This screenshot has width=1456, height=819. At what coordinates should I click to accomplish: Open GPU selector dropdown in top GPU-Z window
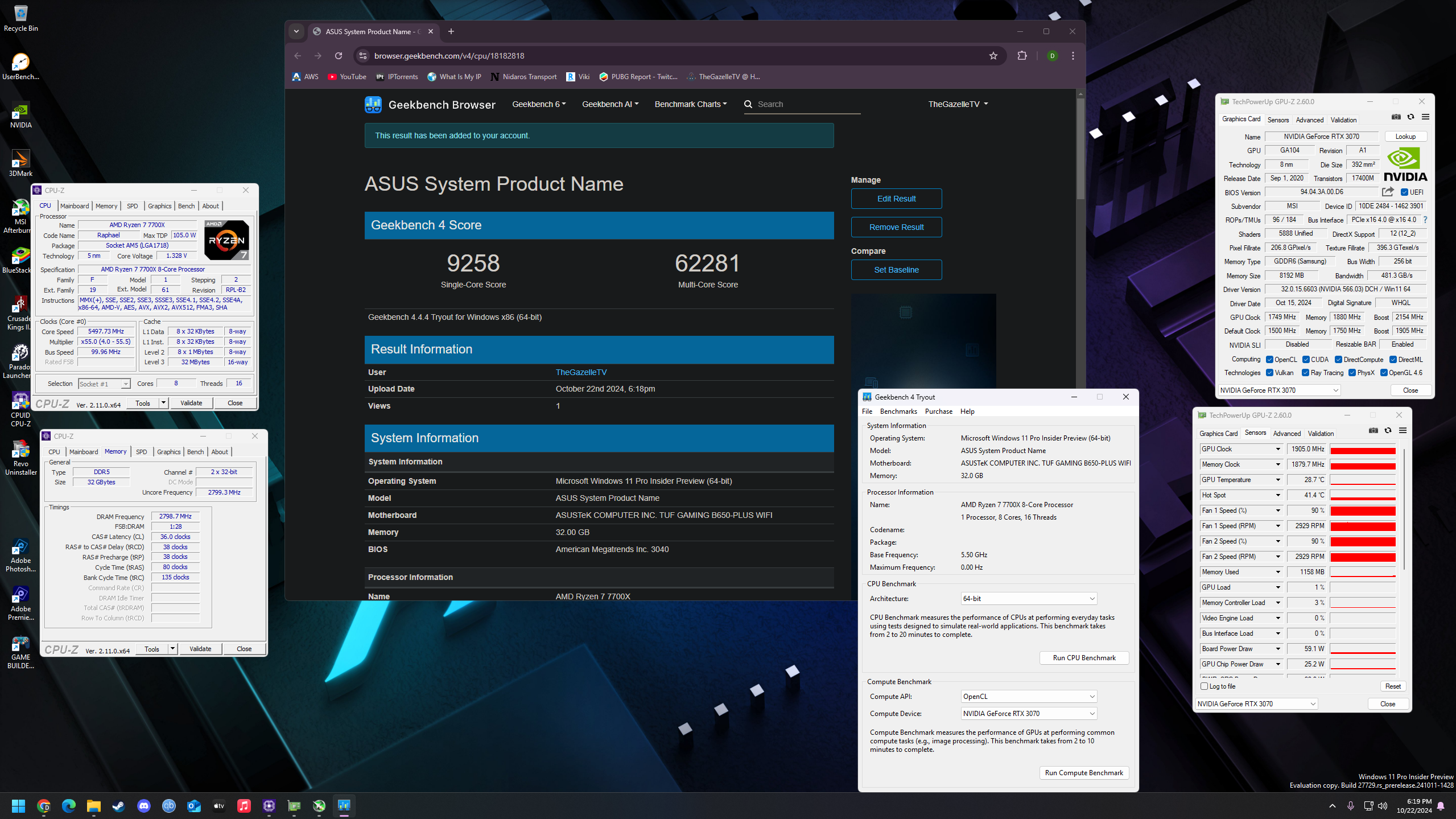1279,390
